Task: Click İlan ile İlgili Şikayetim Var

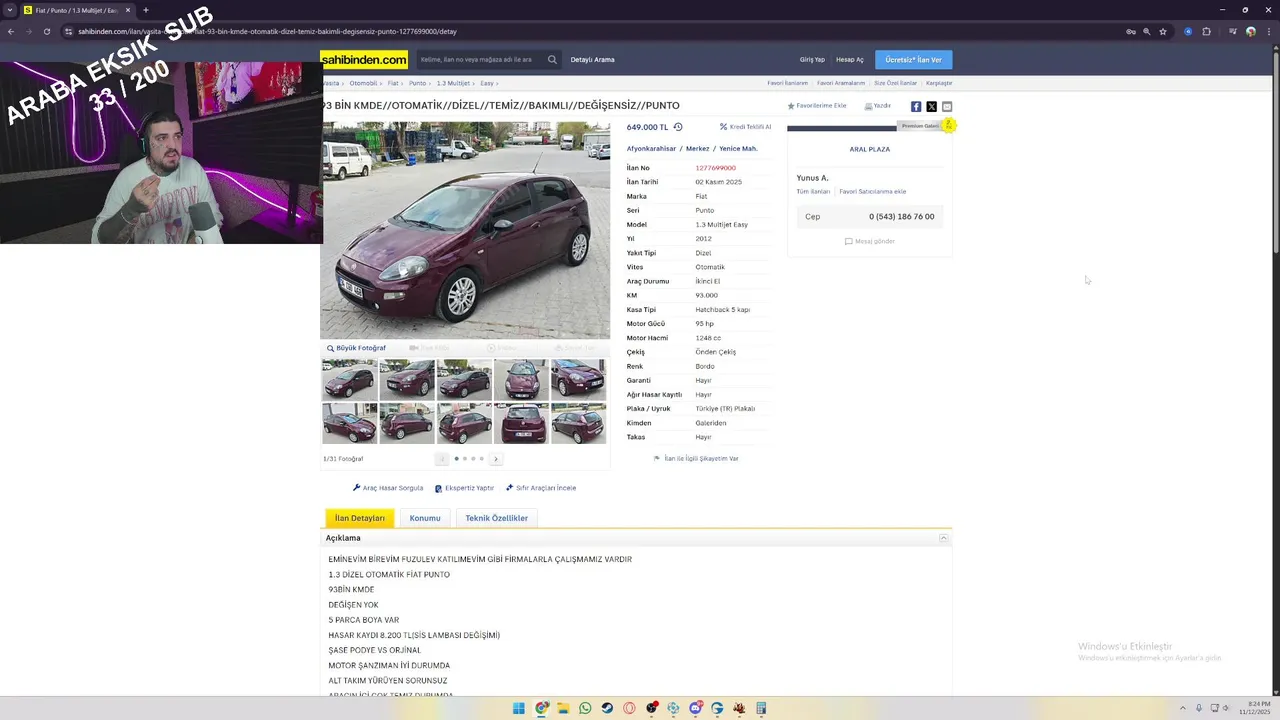Action: [x=696, y=458]
